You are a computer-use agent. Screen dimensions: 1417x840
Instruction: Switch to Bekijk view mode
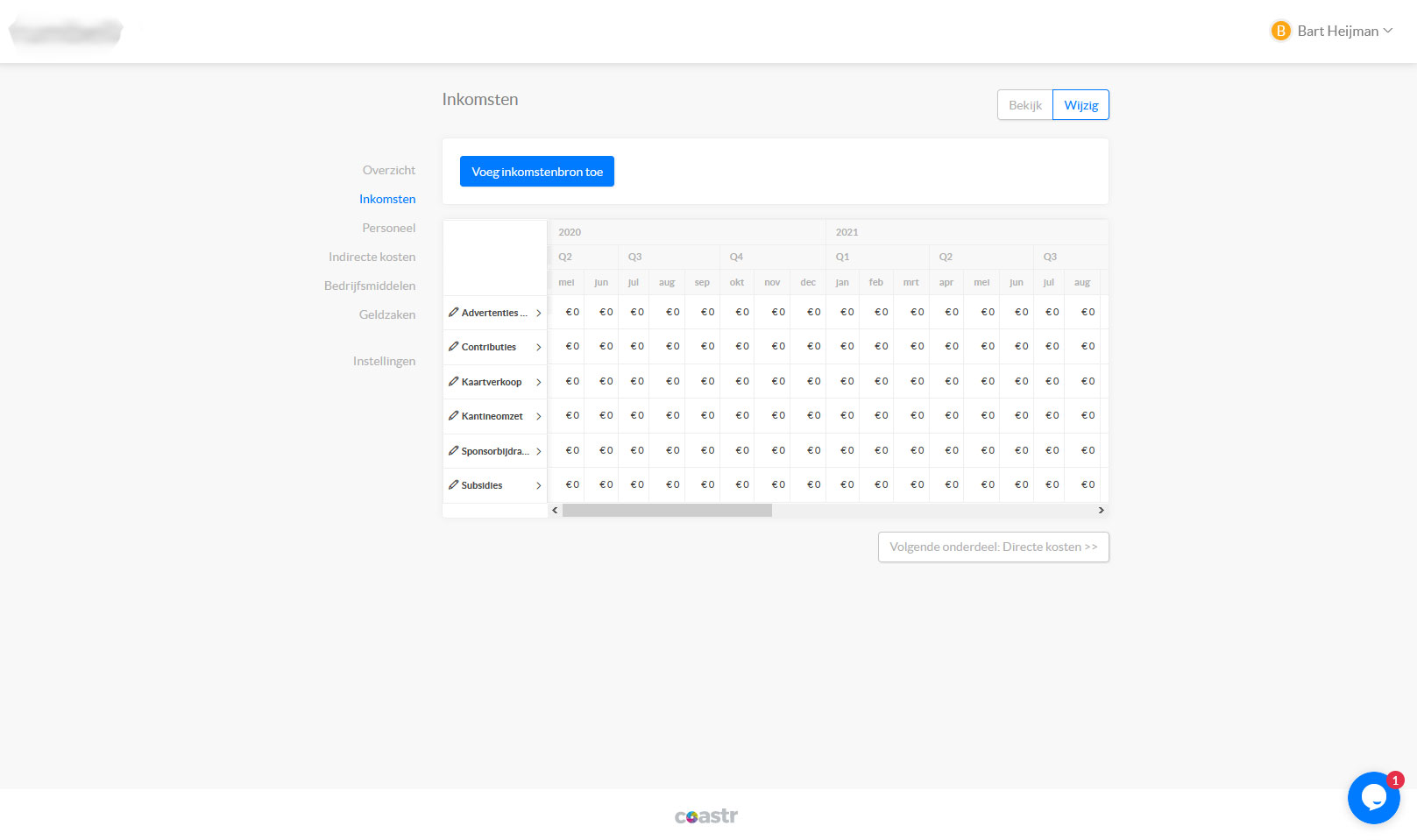tap(1024, 105)
